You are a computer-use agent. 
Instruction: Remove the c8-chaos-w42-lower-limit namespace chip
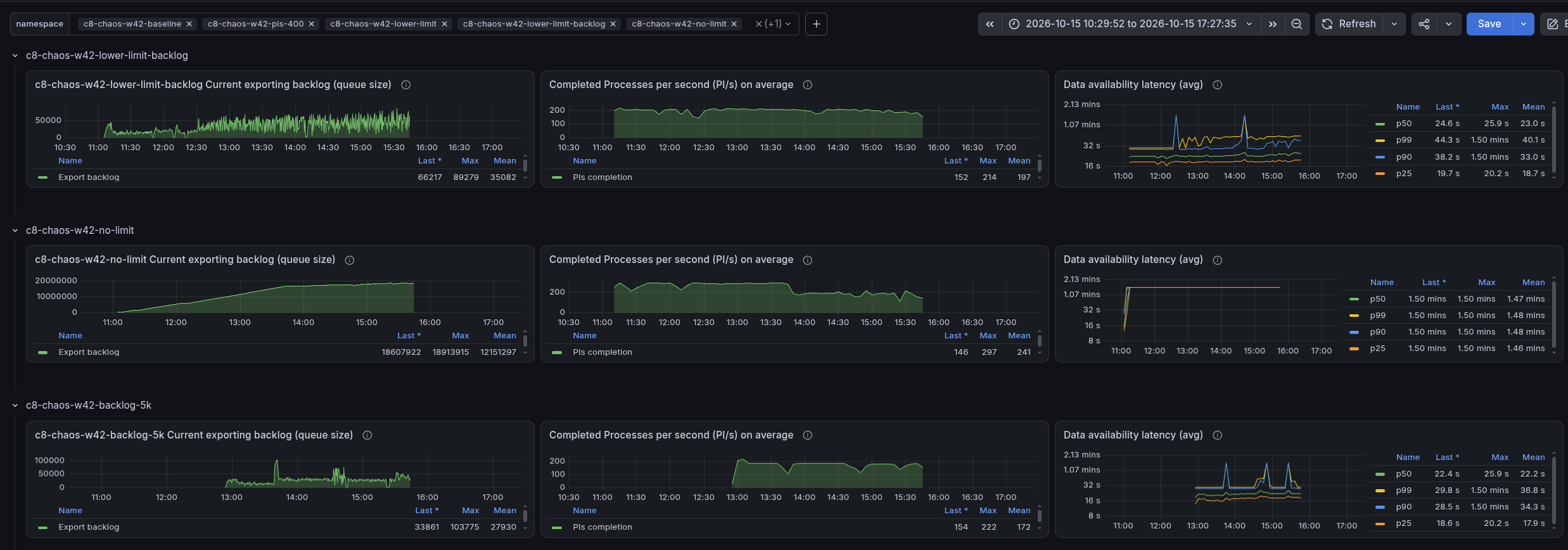[444, 24]
